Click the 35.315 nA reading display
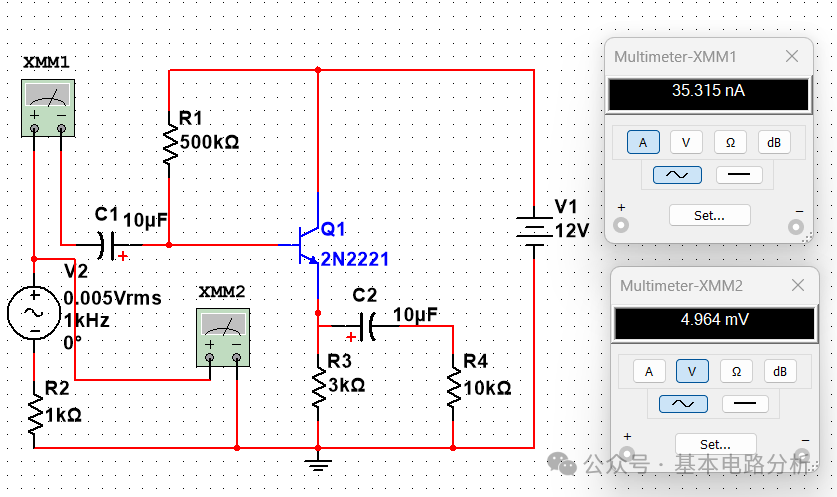837x497 pixels. point(709,94)
